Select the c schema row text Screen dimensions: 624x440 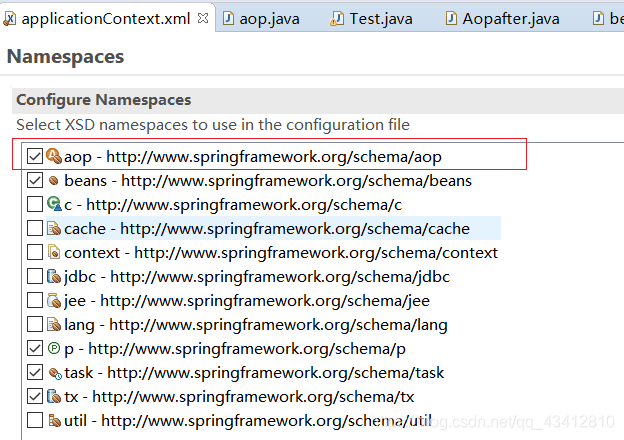click(x=233, y=204)
